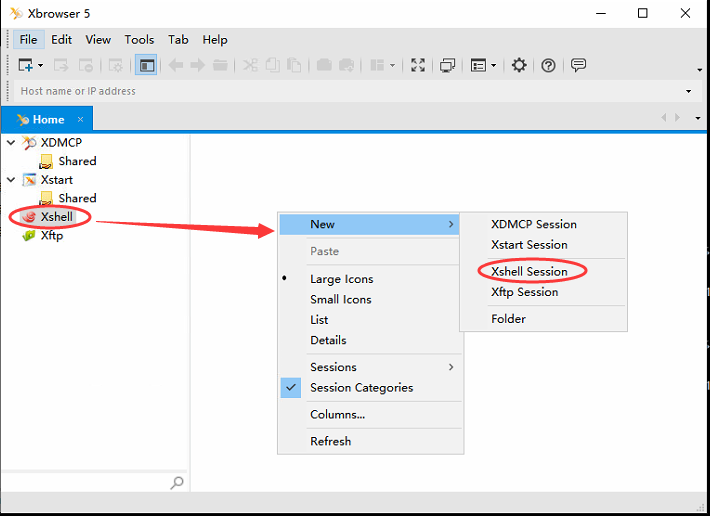The width and height of the screenshot is (710, 516).
Task: Toggle the session tree pane toolbar button
Action: pos(146,65)
